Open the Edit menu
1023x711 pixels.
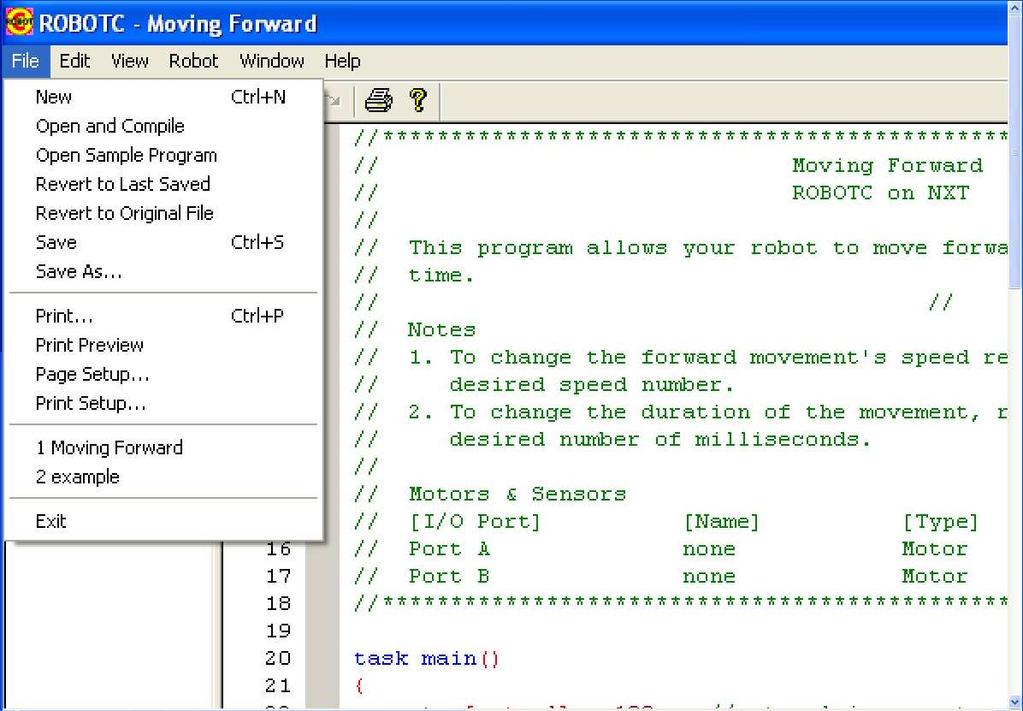[x=74, y=61]
